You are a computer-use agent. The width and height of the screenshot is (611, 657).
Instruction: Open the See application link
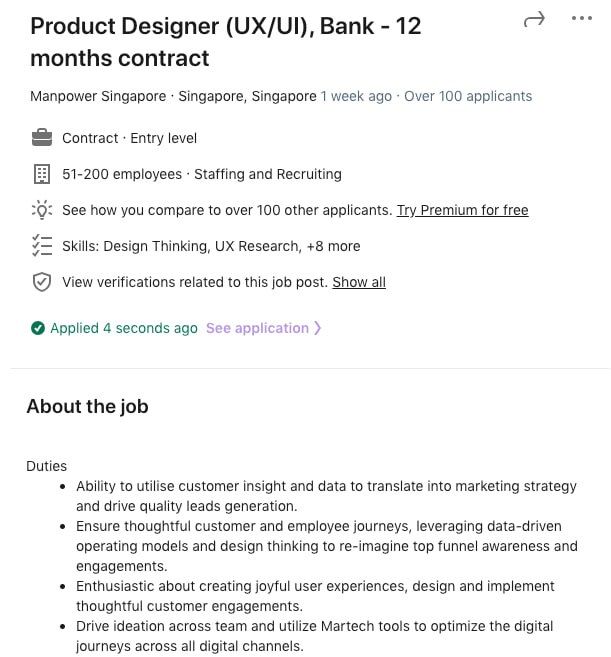pos(257,328)
